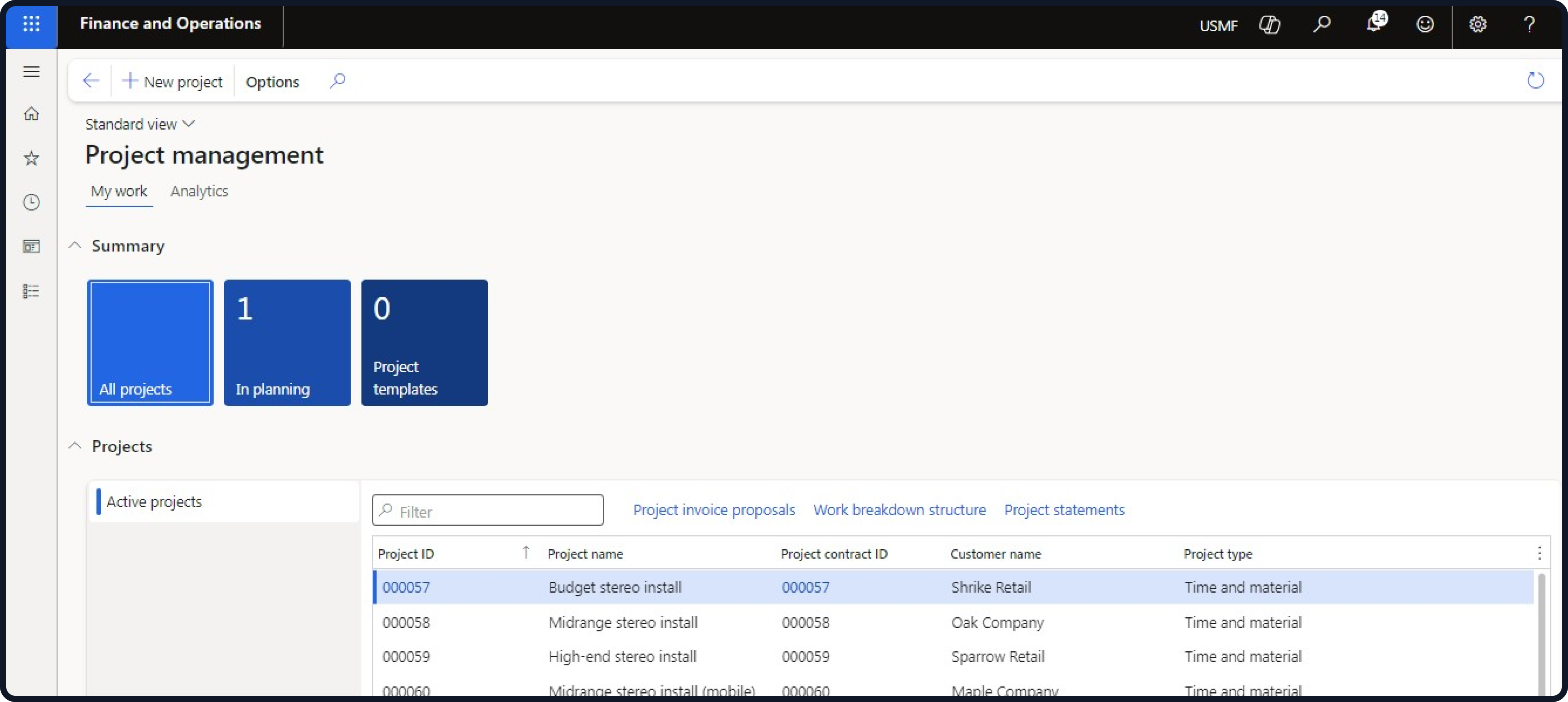This screenshot has height=702, width=1568.
Task: Click Customer name column header
Action: tap(995, 554)
